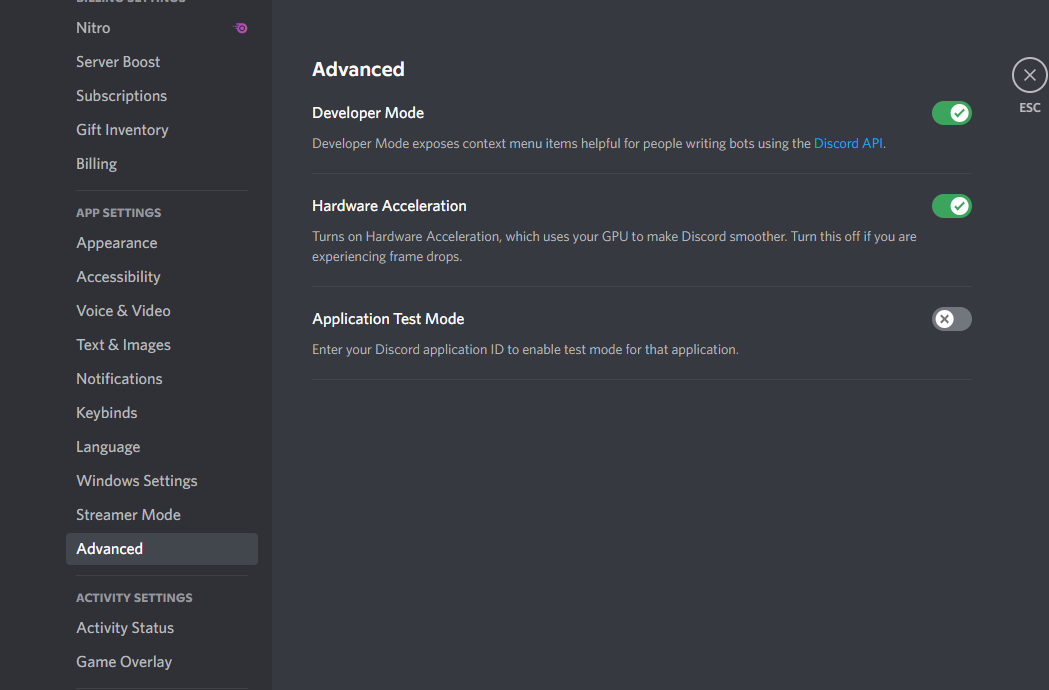Configure Keybinds
Image resolution: width=1049 pixels, height=690 pixels.
coord(106,412)
